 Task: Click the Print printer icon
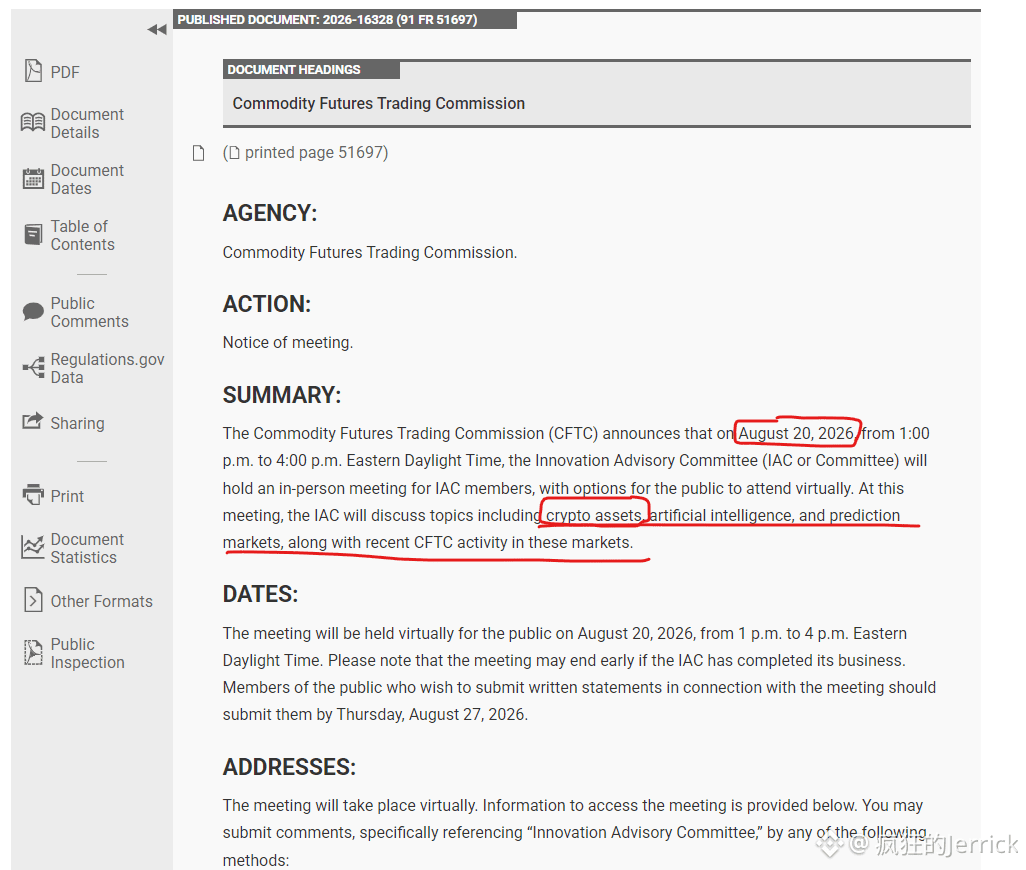(x=33, y=495)
